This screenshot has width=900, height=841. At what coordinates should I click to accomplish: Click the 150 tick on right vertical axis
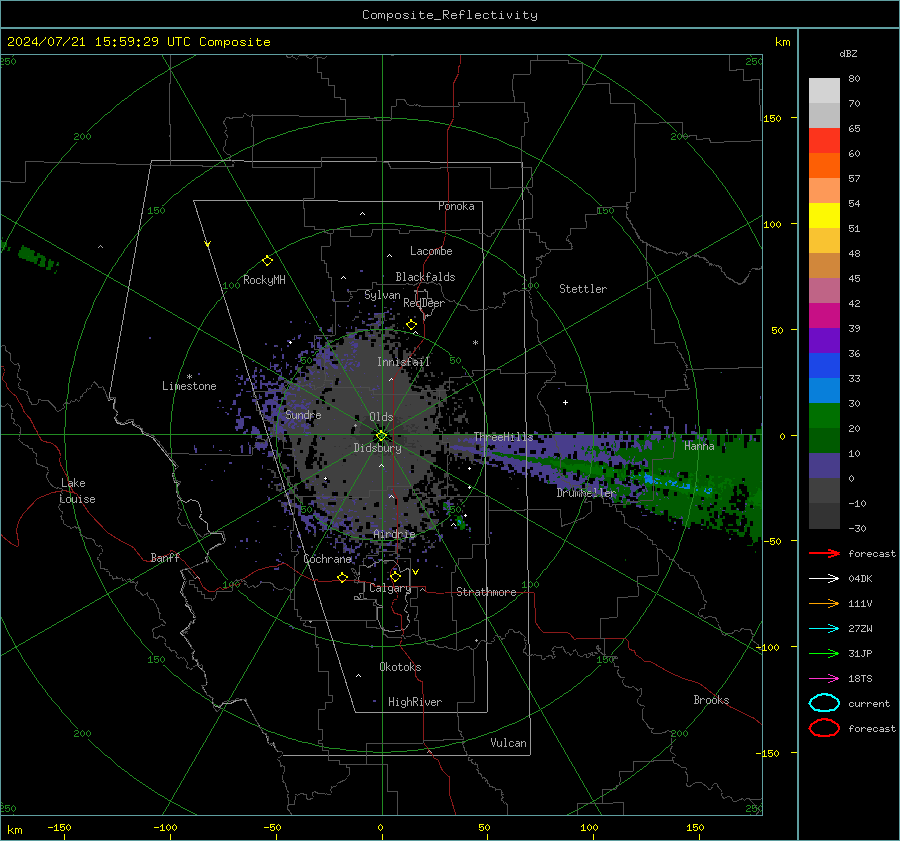point(773,118)
